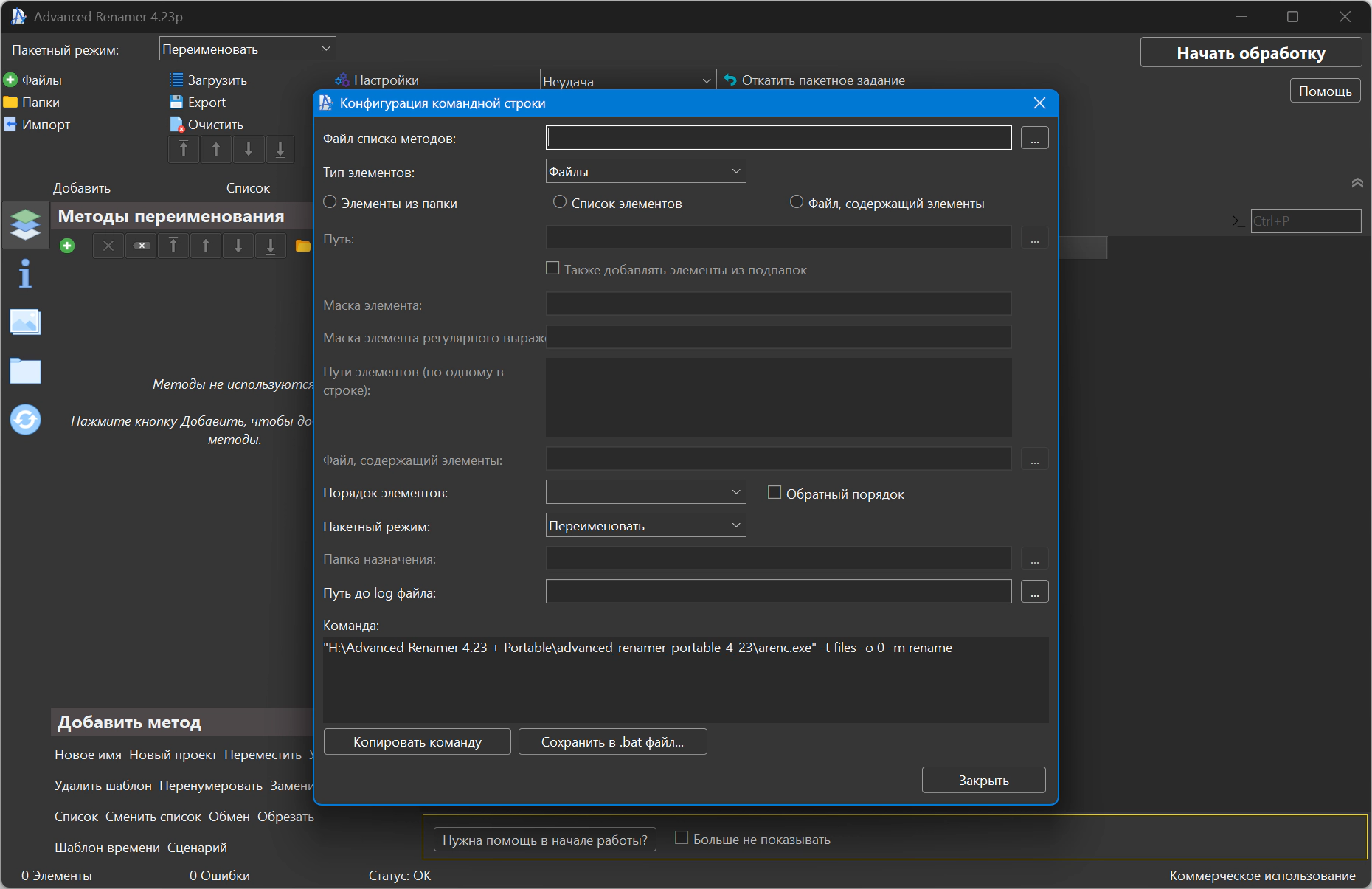The image size is (1372, 889).
Task: Select the 'Перенумеровать' method
Action: pyautogui.click(x=211, y=786)
